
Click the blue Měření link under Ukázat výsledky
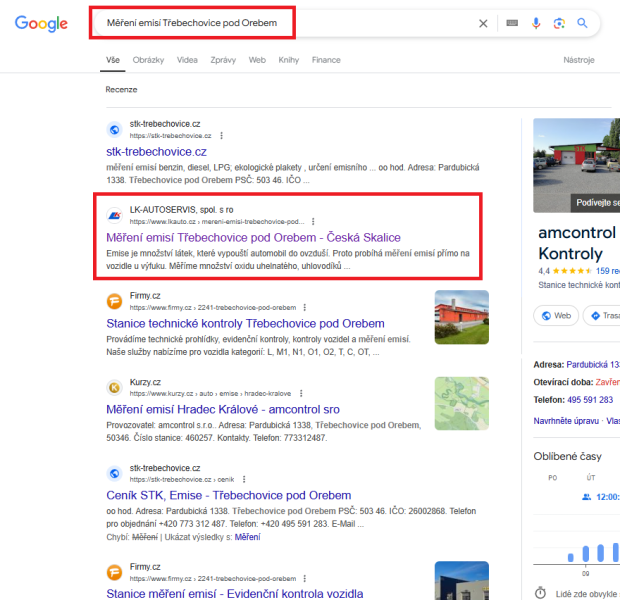click(x=248, y=537)
